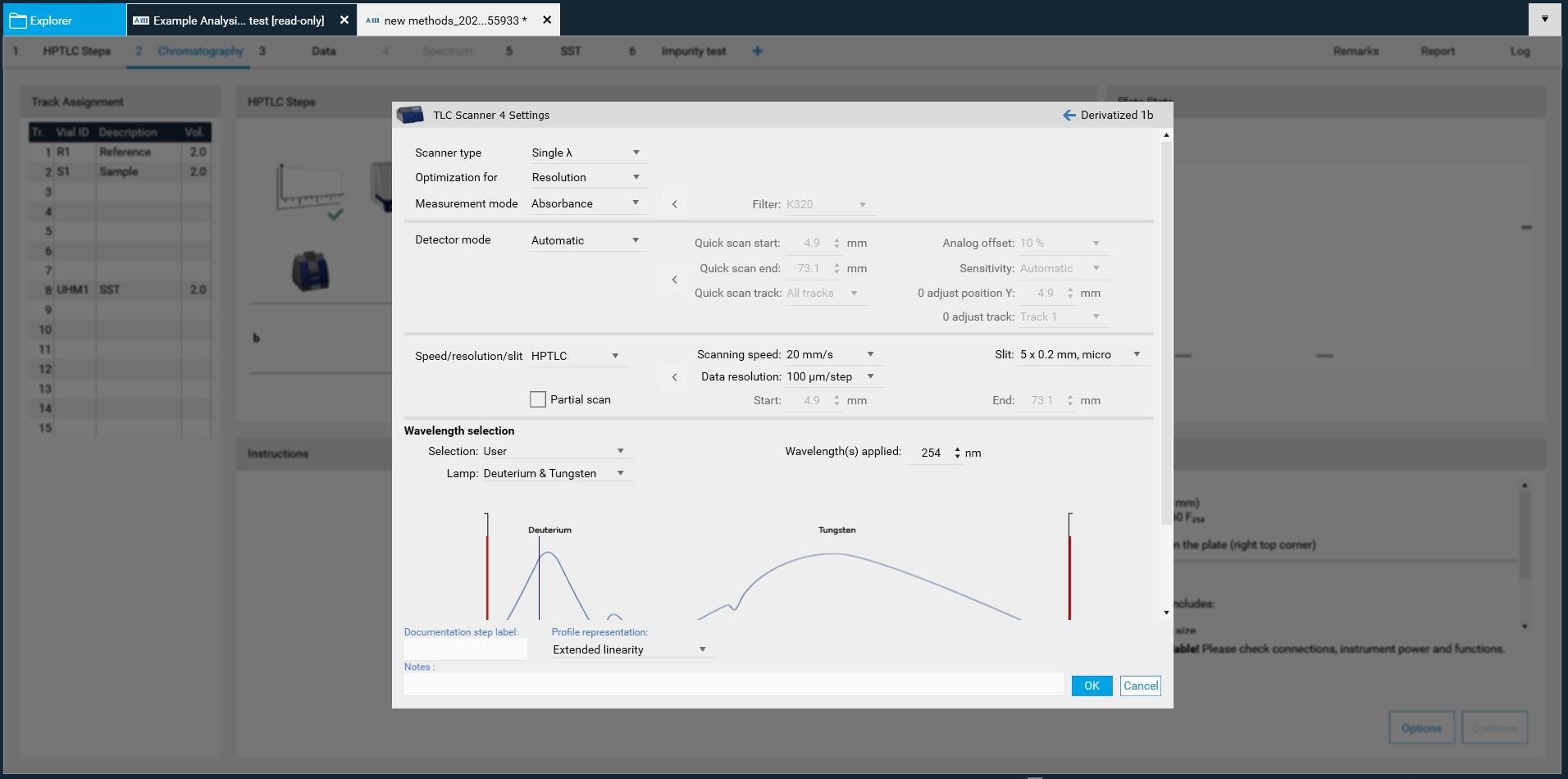Click the back arrow next to Derivatized 1b
This screenshot has width=1568, height=779.
coord(1069,116)
